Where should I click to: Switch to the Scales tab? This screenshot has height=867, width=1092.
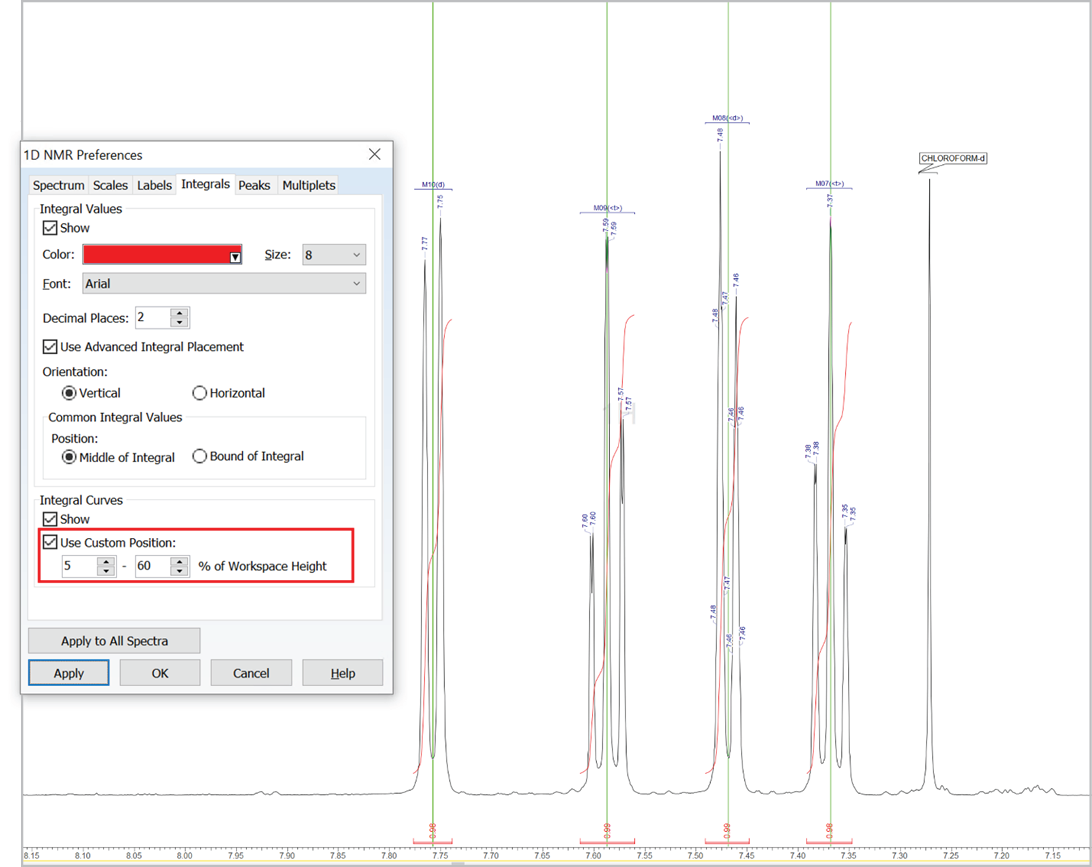tap(110, 185)
